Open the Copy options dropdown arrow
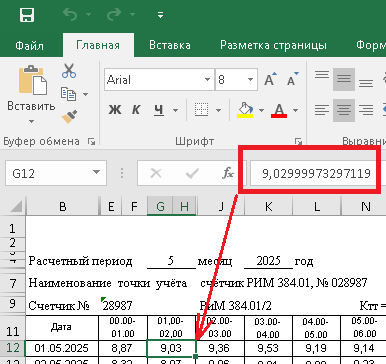 pyautogui.click(x=85, y=94)
